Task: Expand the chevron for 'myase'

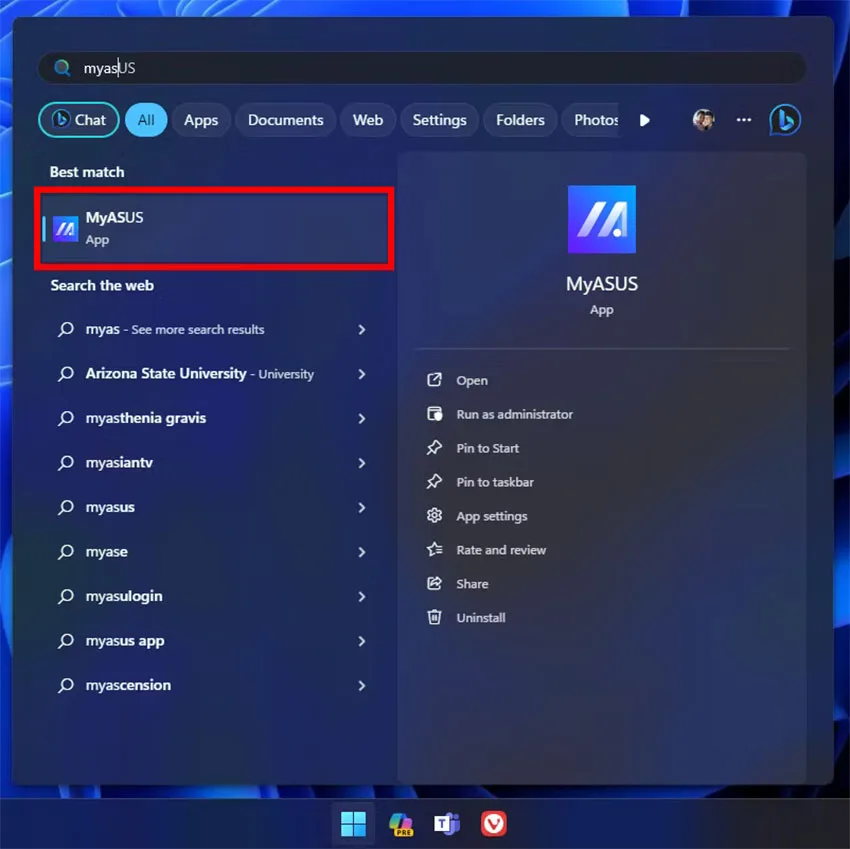Action: pos(362,552)
